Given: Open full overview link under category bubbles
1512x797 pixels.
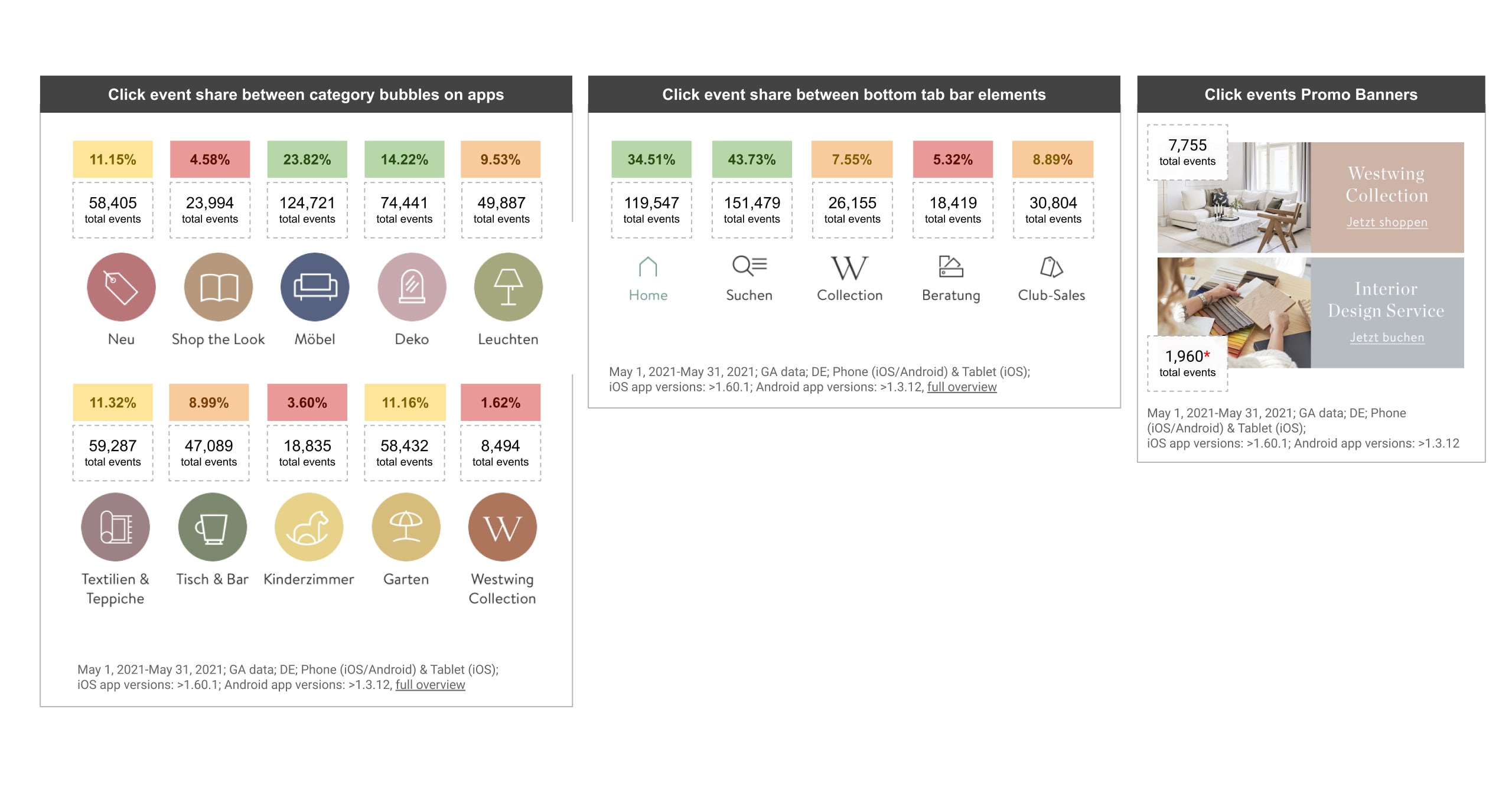Looking at the screenshot, I should click(430, 685).
